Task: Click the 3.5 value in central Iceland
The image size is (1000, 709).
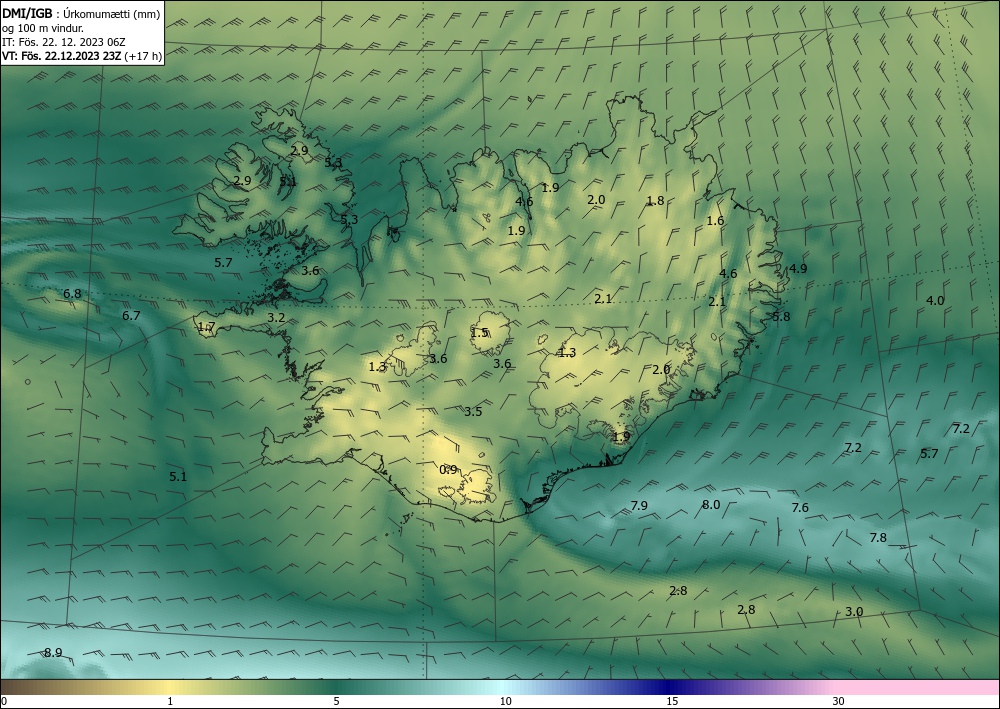Action: click(473, 411)
